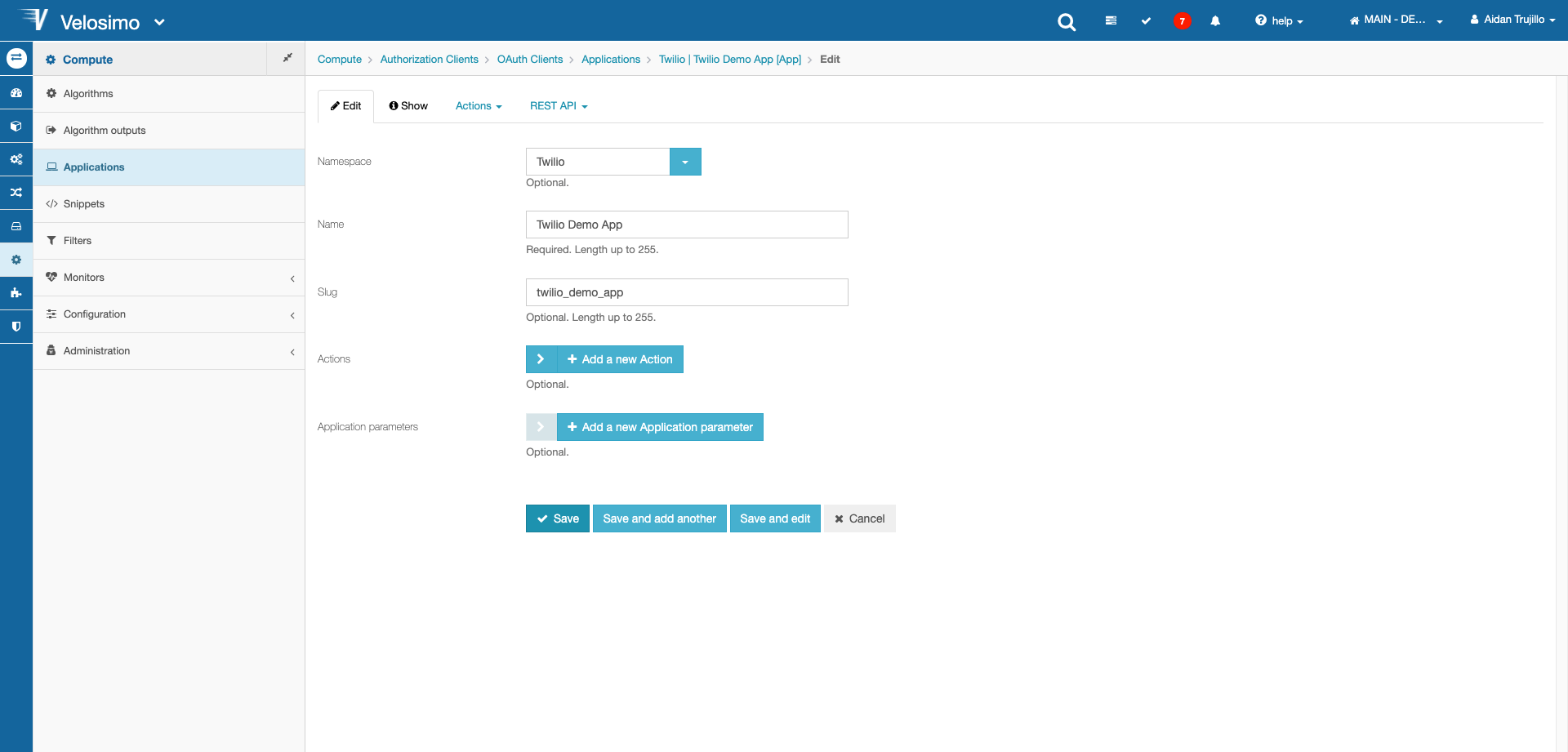Open the gears workflows section
1568x752 pixels.
click(x=16, y=159)
